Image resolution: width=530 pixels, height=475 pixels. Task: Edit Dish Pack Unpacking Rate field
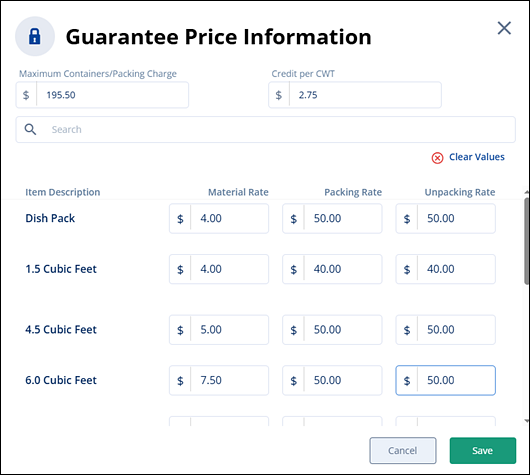[445, 218]
